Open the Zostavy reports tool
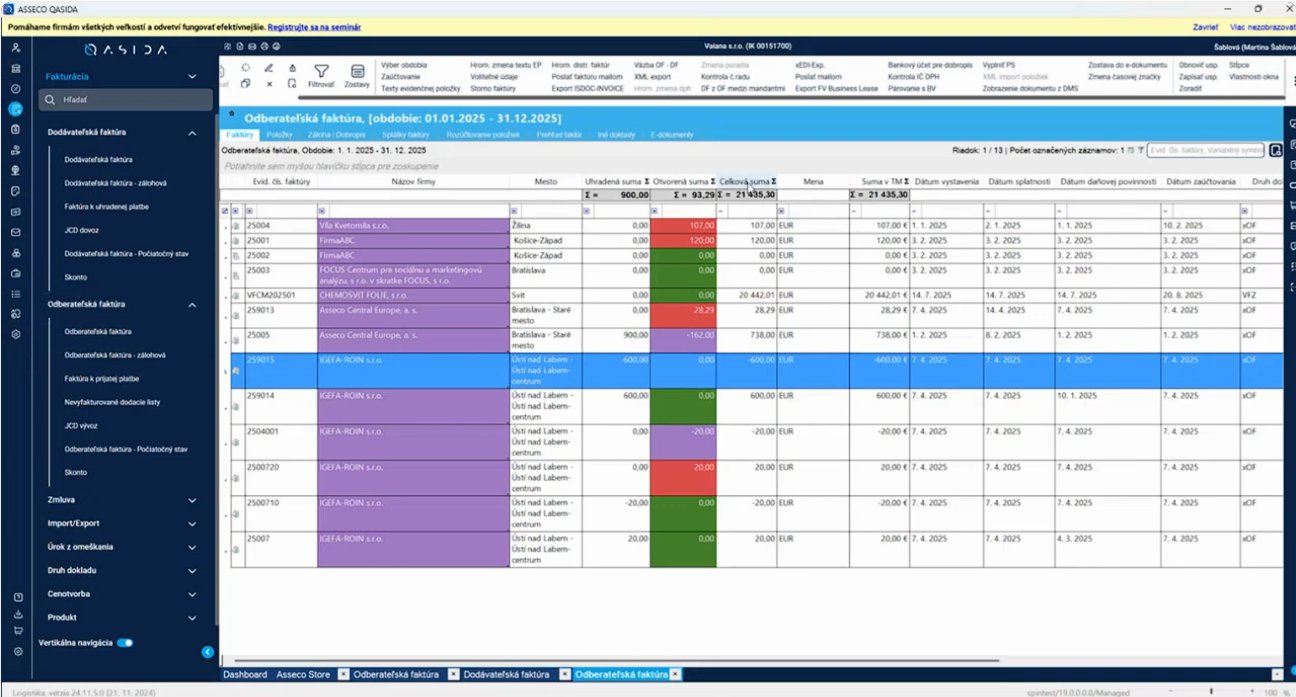This screenshot has height=697, width=1296. click(357, 76)
